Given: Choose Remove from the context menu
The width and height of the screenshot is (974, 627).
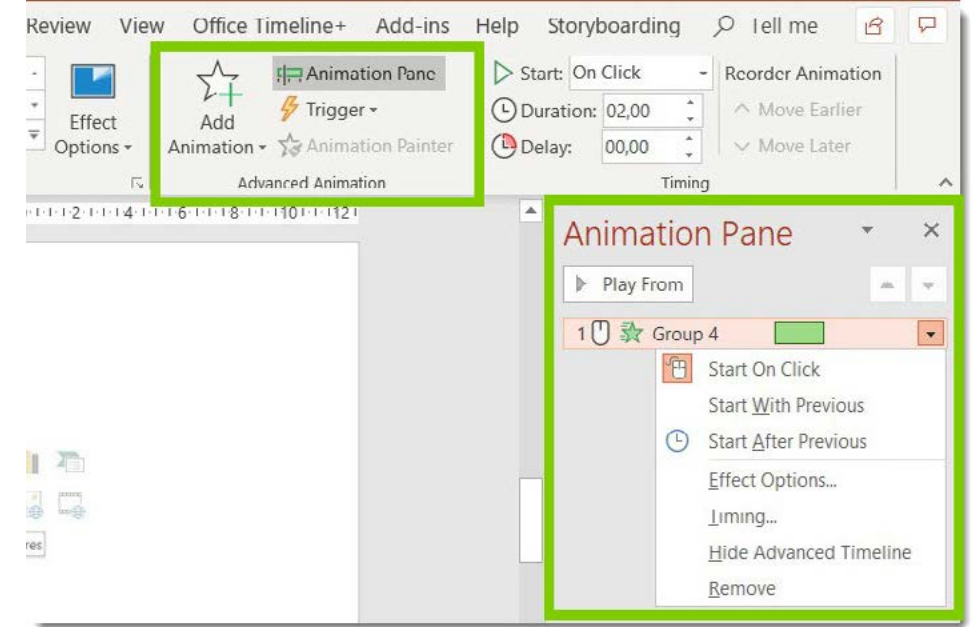Looking at the screenshot, I should click(801, 588).
